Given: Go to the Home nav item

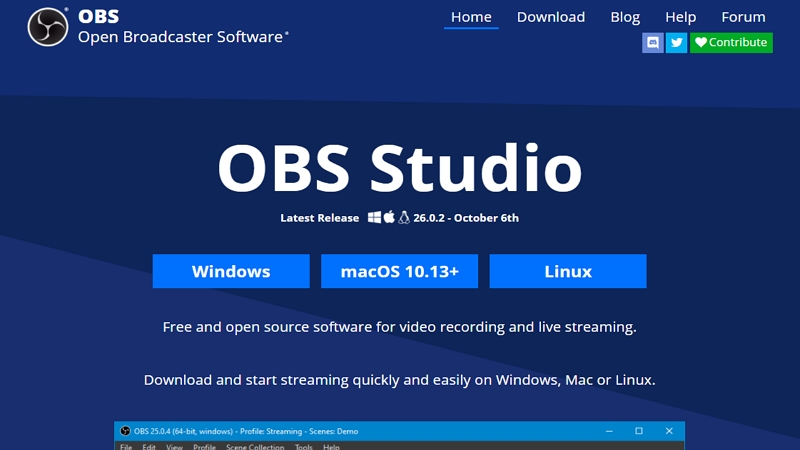Looking at the screenshot, I should (x=471, y=17).
